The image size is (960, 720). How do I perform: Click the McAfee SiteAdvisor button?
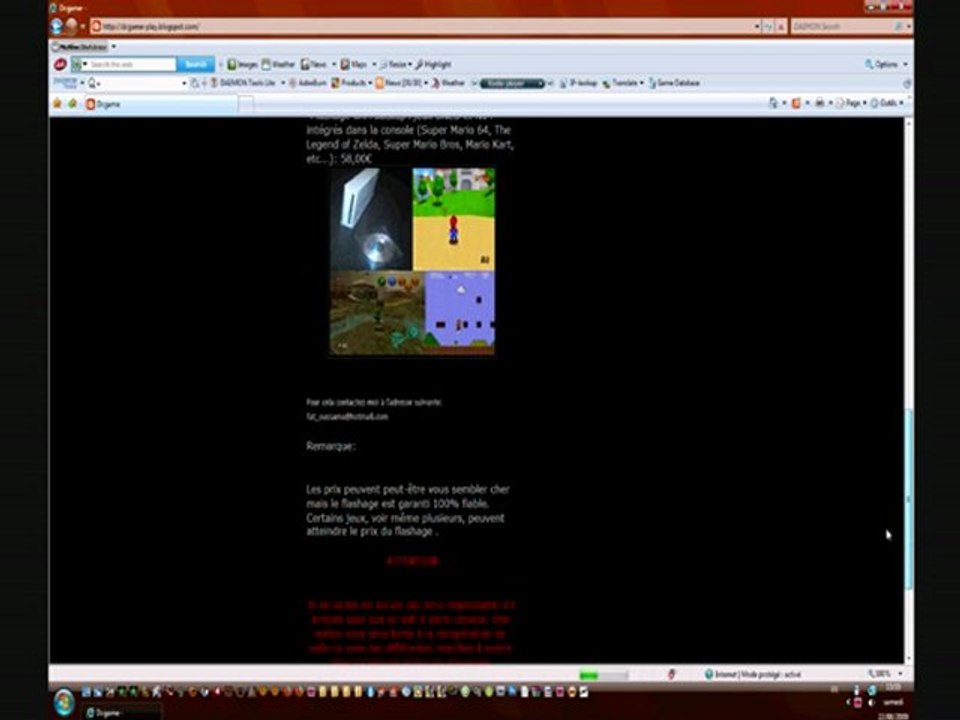click(80, 47)
